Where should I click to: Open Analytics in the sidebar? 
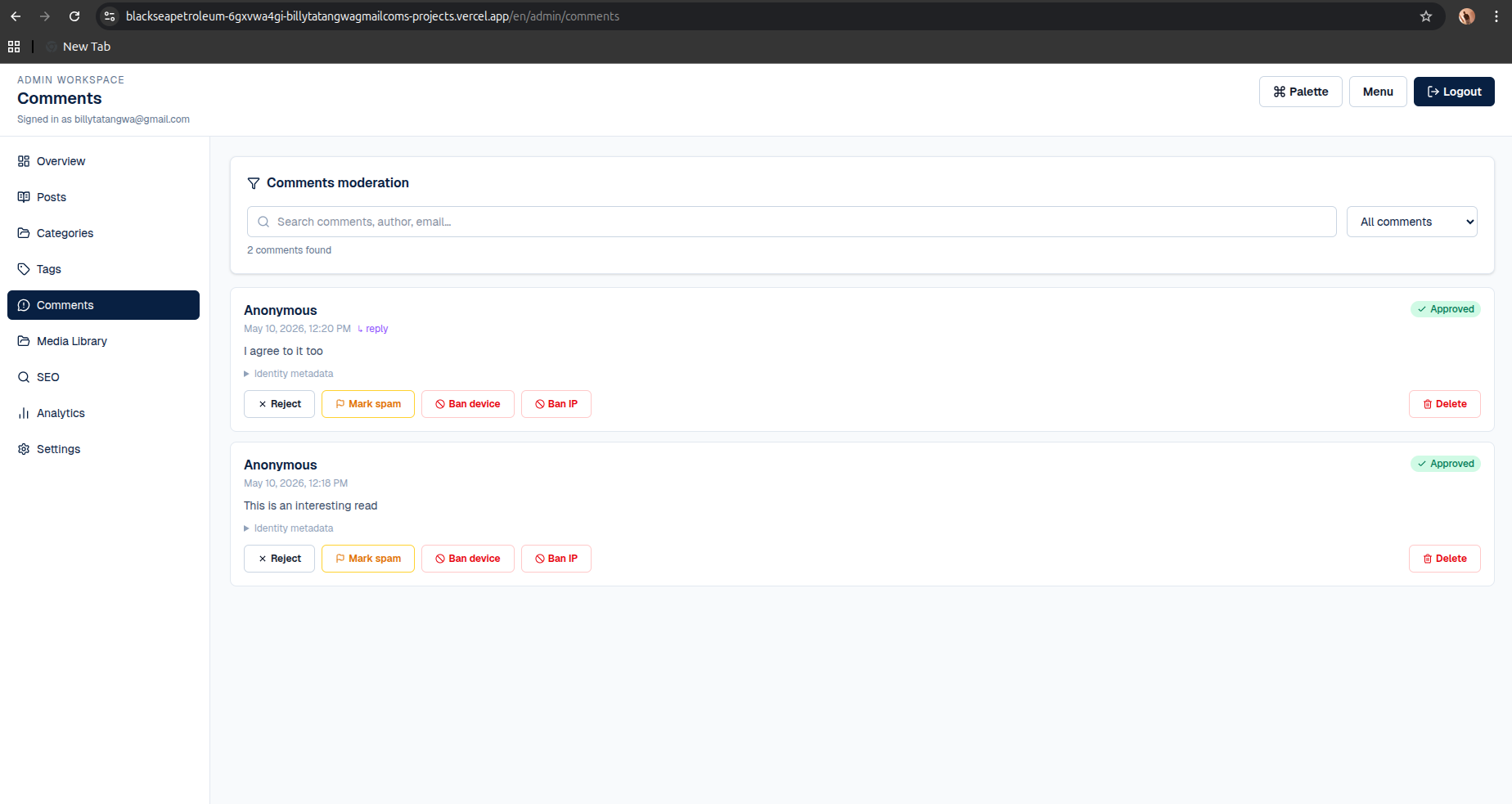tap(103, 413)
